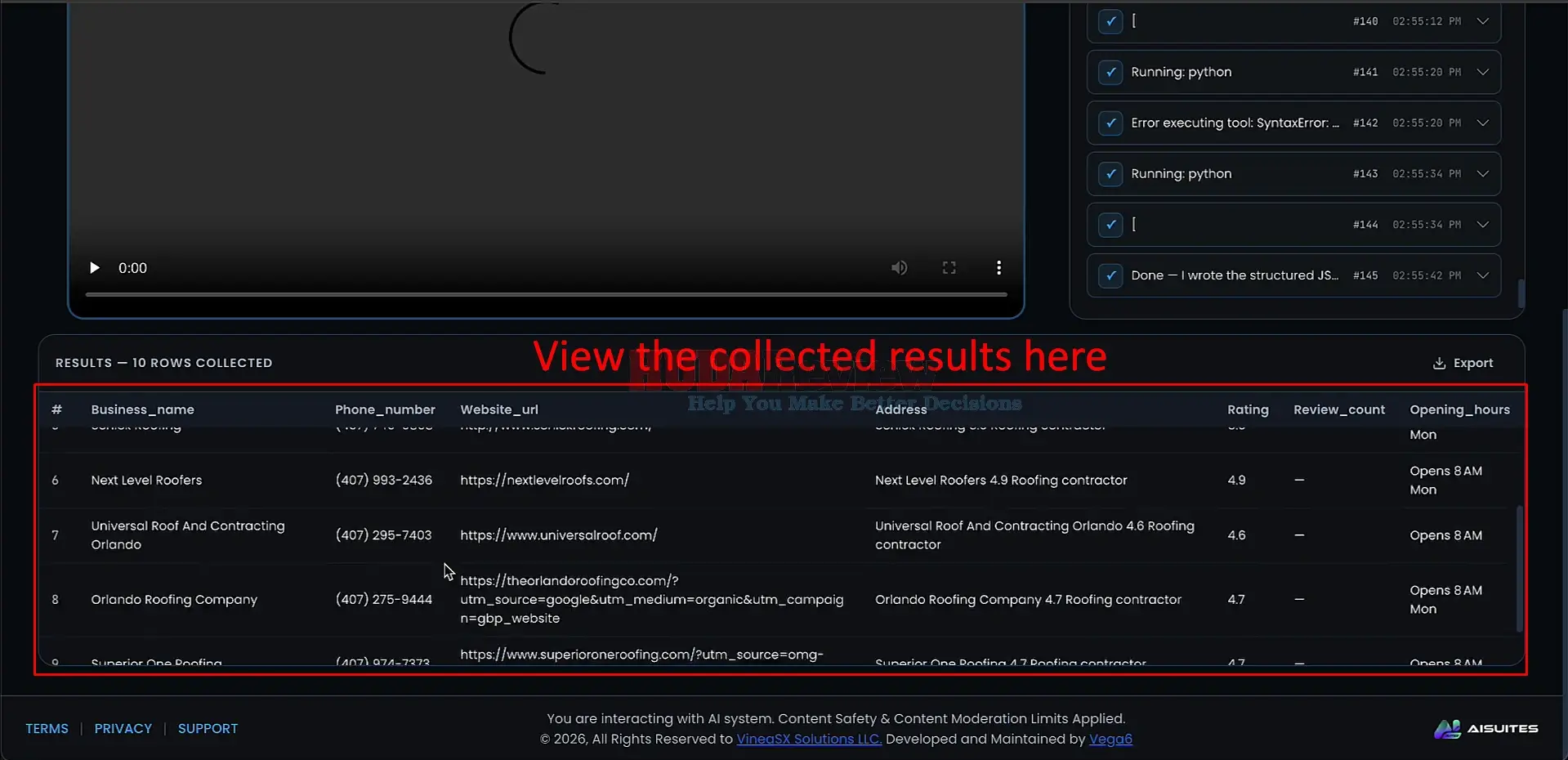Screen dimensions: 1568x760
Task: Click the Next Level Roofers 4.9 Roofing contractor address
Action: click(1001, 481)
